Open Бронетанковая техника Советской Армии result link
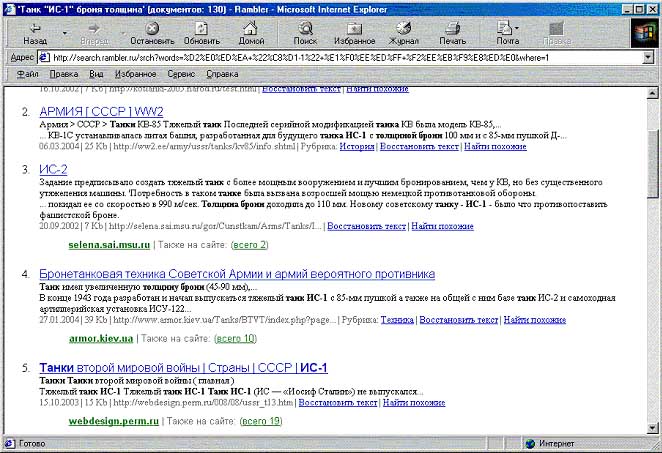The height and width of the screenshot is (453, 662). pyautogui.click(x=237, y=274)
